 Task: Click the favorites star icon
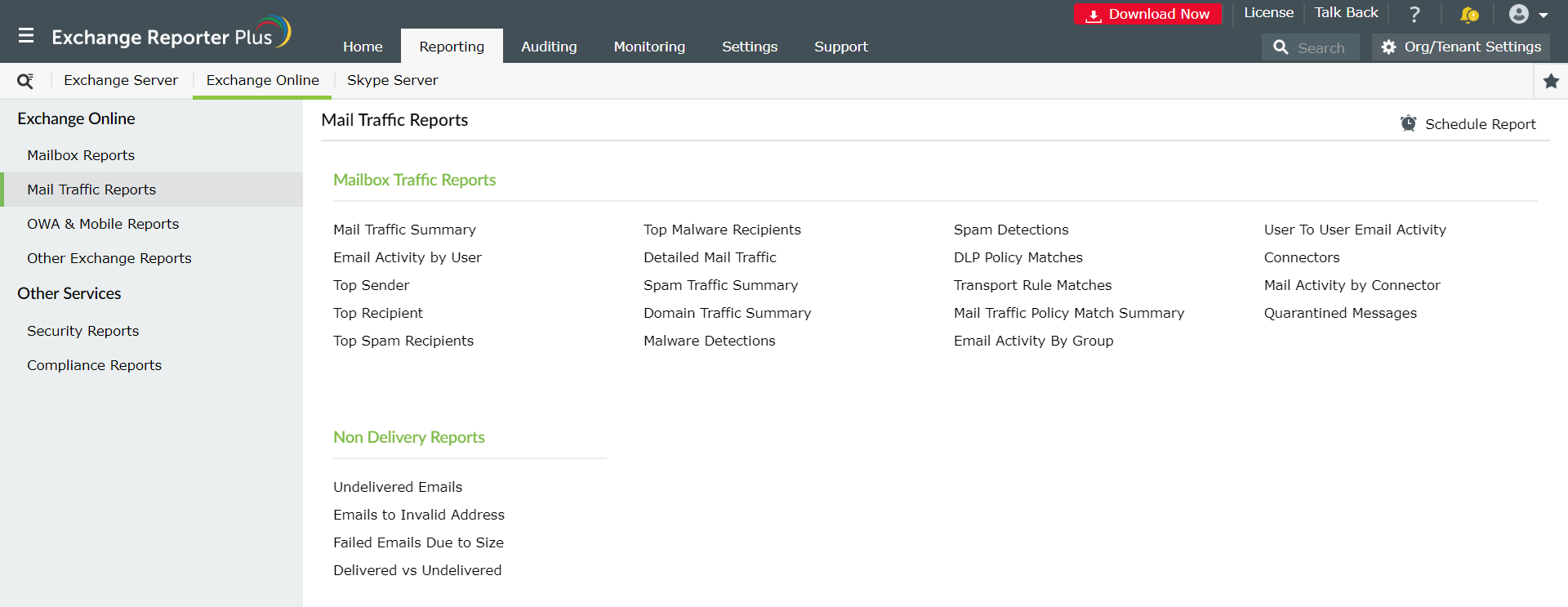1551,81
